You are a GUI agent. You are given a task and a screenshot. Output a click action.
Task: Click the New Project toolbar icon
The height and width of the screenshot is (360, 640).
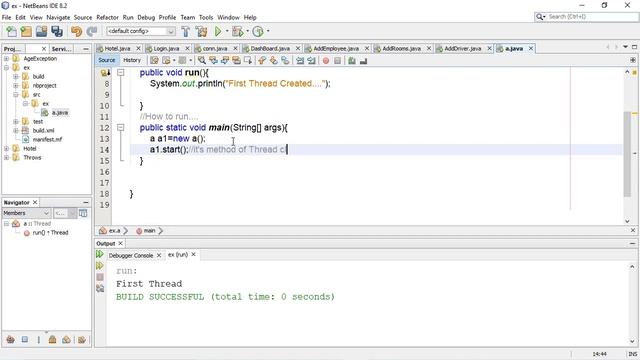pyautogui.click(x=26, y=31)
